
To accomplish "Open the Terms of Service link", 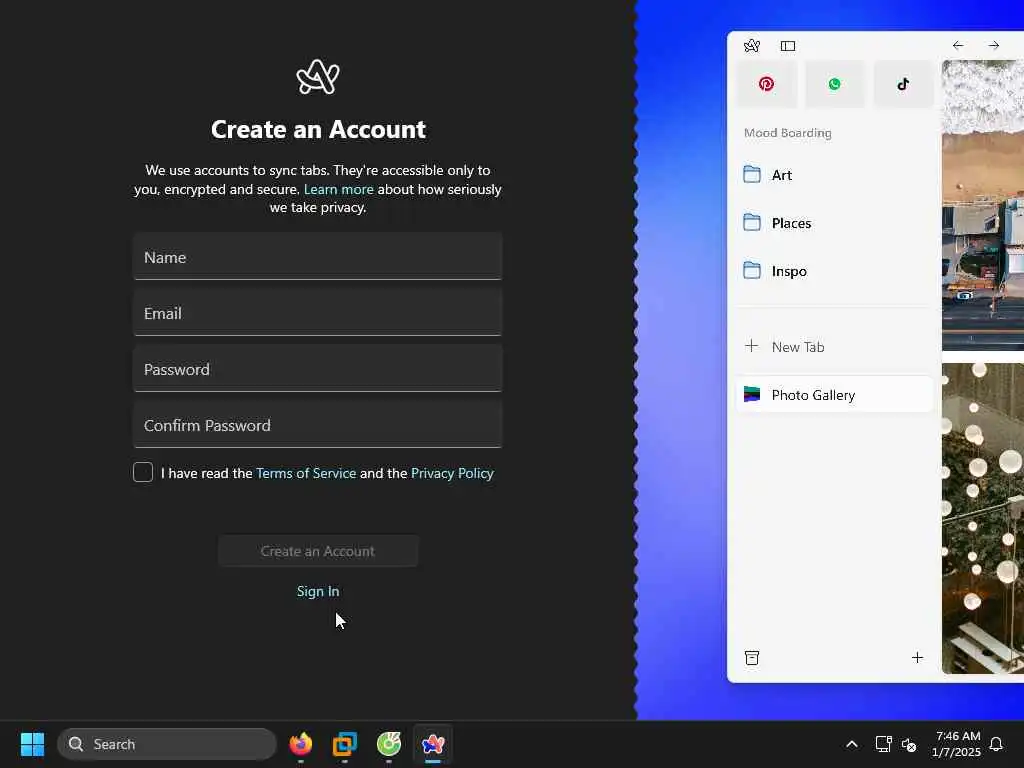I will (x=306, y=473).
